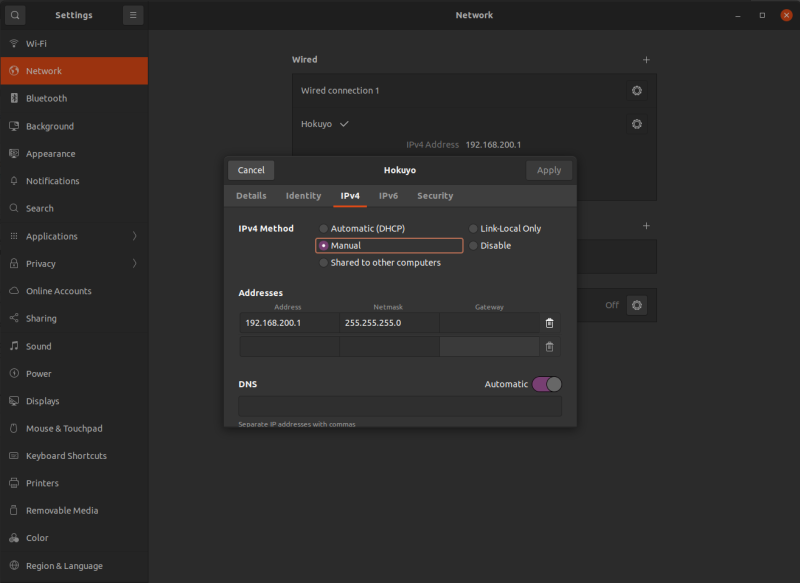
Task: Switch to the Security tab
Action: pyautogui.click(x=435, y=196)
